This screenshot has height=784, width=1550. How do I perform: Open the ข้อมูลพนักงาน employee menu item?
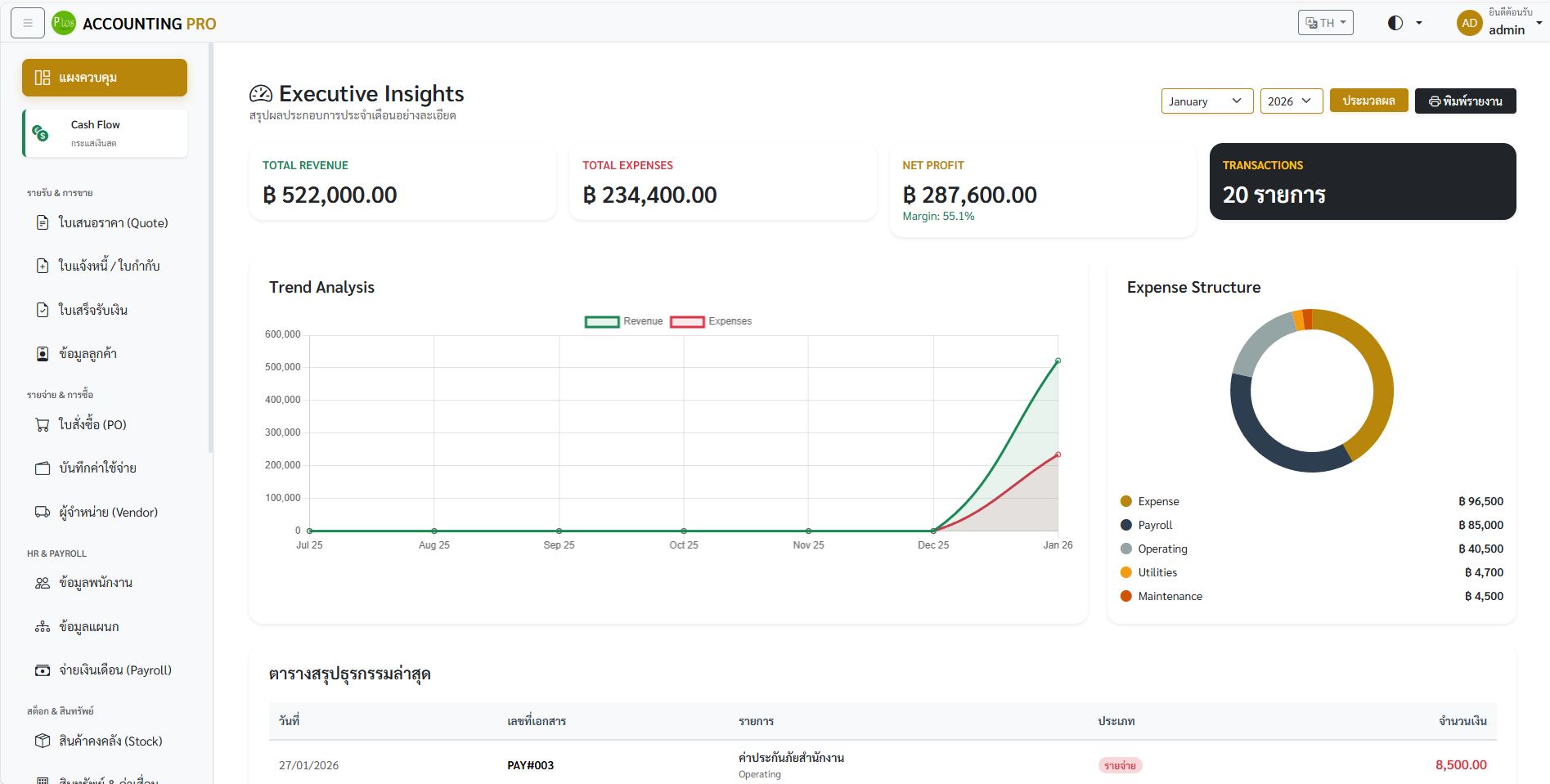[x=96, y=583]
